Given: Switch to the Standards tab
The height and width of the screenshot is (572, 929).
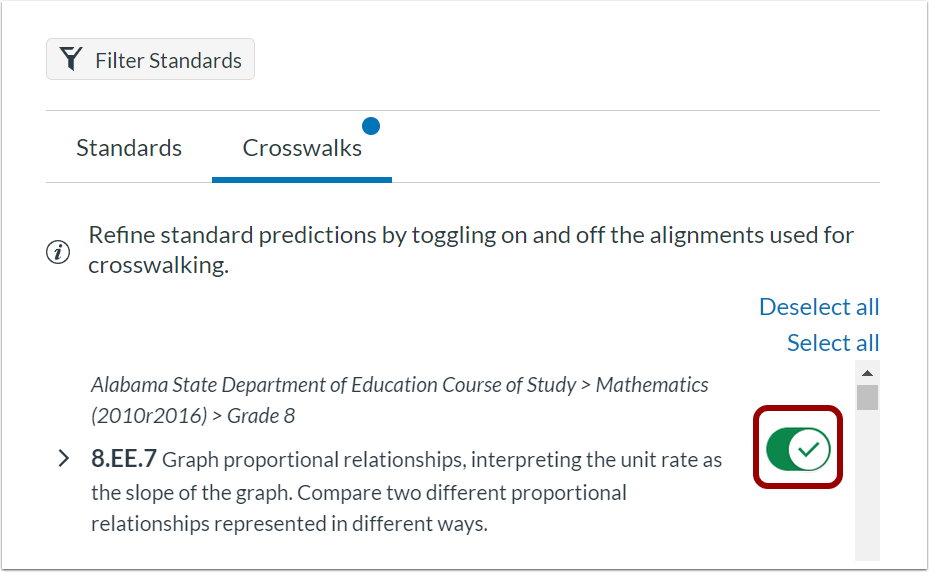Looking at the screenshot, I should coord(129,148).
